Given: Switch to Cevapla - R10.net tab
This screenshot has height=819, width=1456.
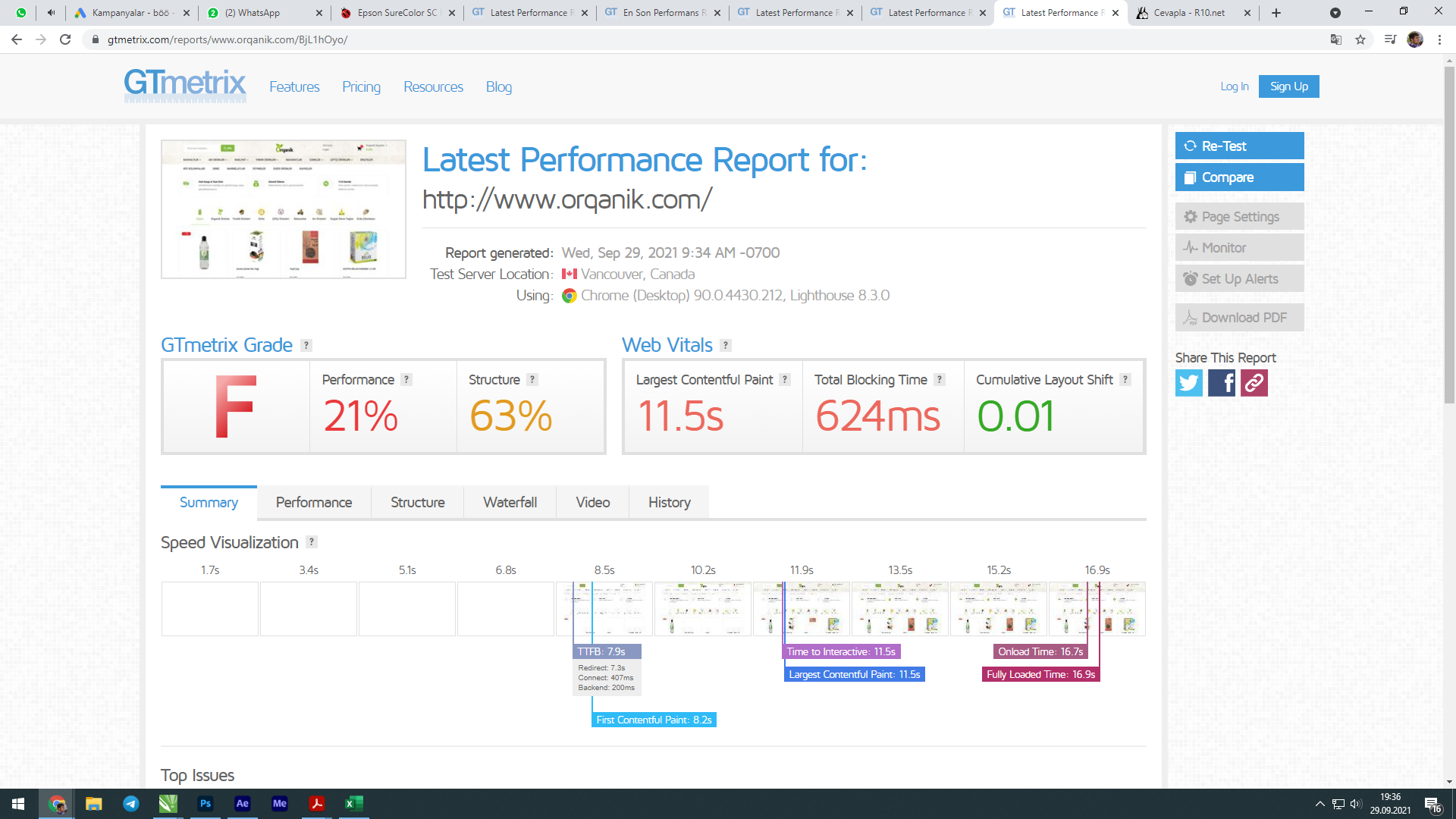Looking at the screenshot, I should [x=1193, y=13].
